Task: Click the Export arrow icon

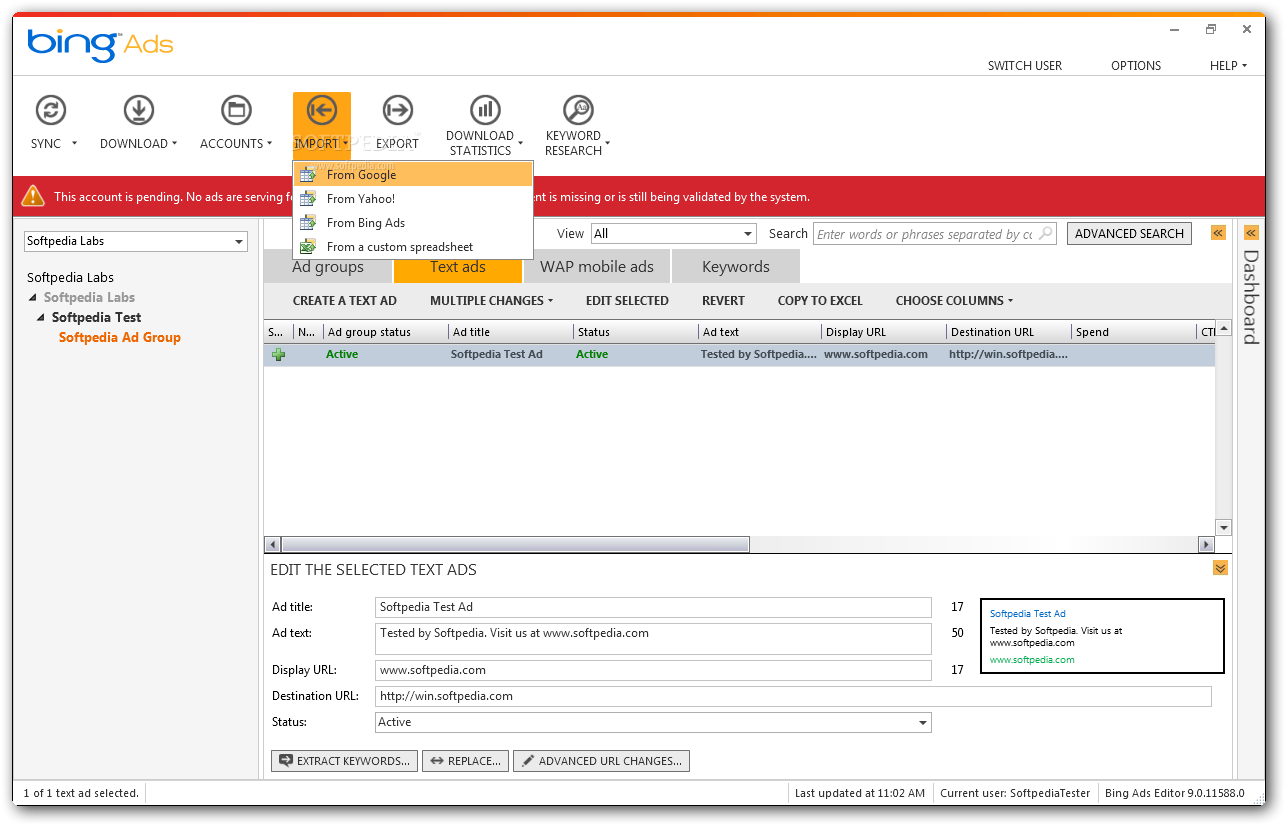Action: [398, 109]
